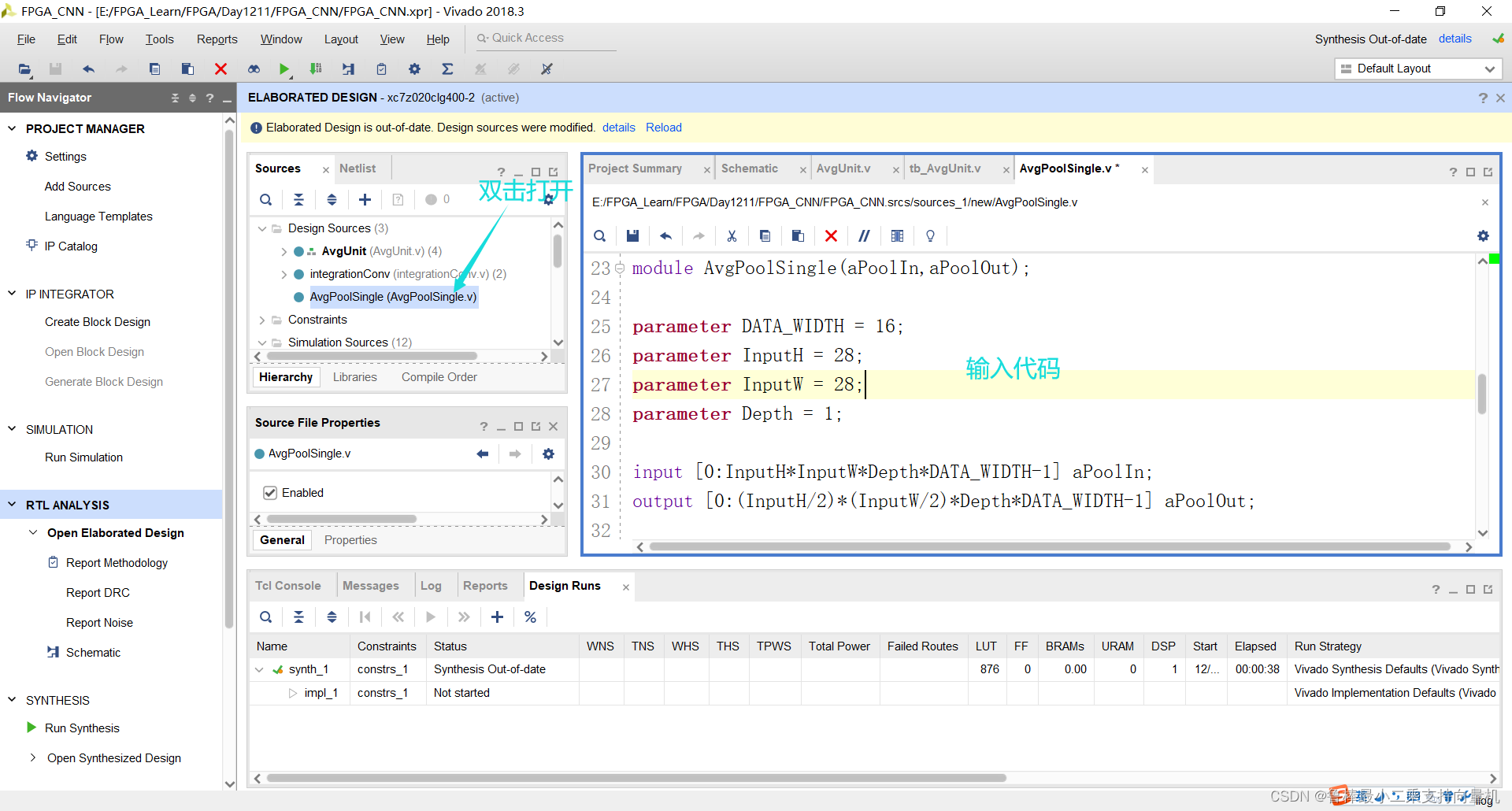The height and width of the screenshot is (811, 1512).
Task: Toggle line comments with the // icon
Action: click(864, 236)
